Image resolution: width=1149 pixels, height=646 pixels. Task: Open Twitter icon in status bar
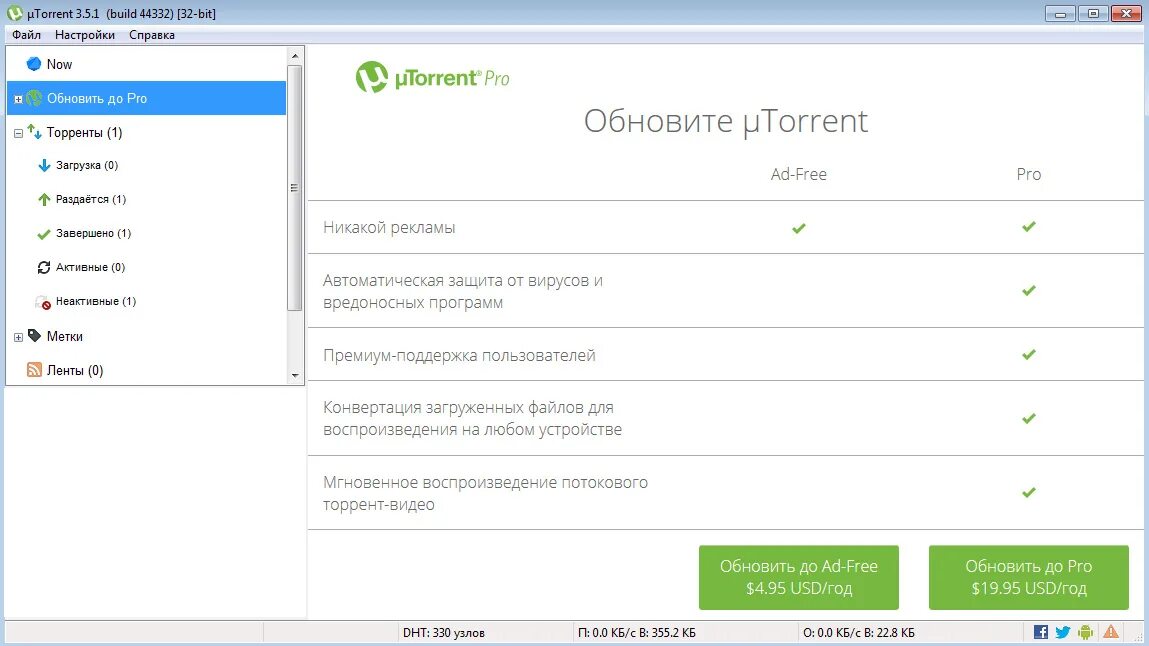(1063, 631)
